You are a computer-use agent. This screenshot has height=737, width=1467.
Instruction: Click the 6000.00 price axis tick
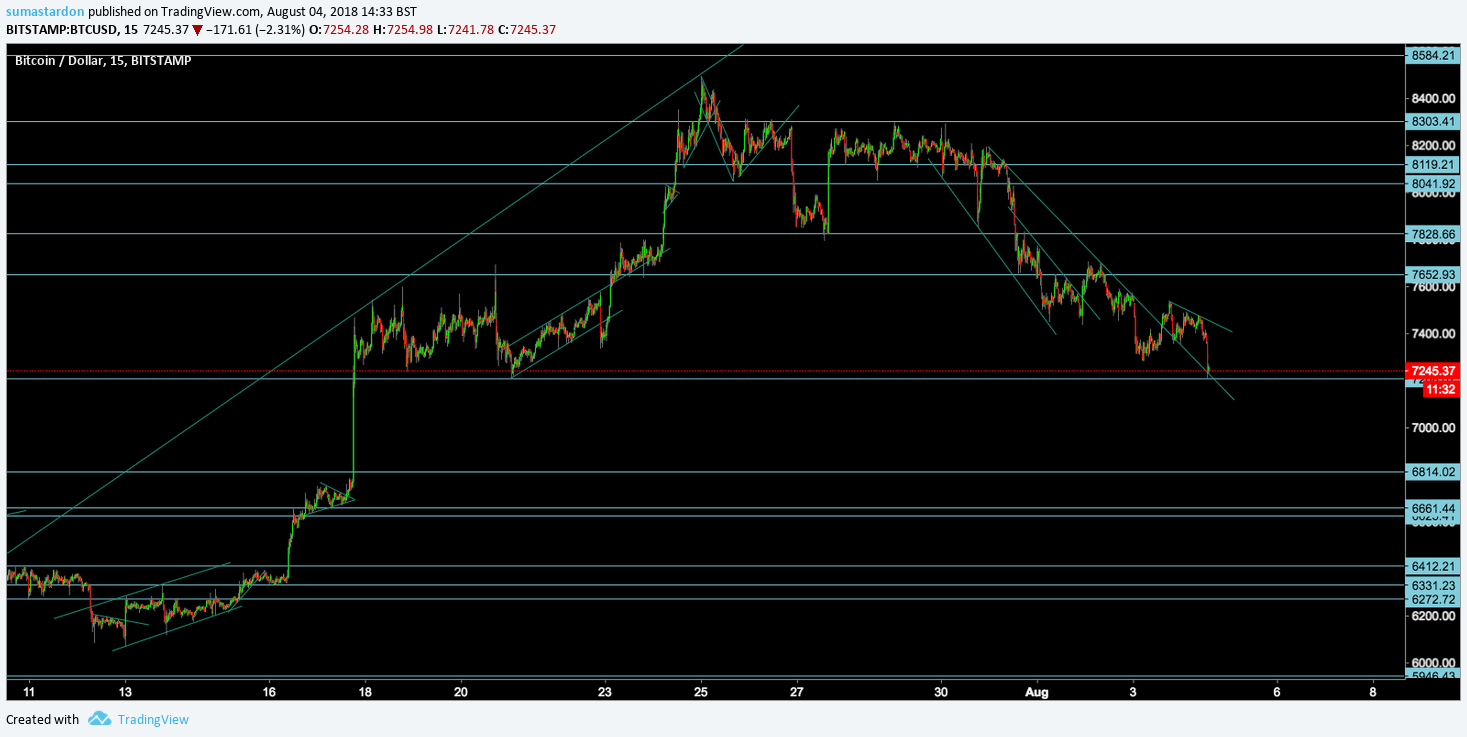tap(1432, 663)
